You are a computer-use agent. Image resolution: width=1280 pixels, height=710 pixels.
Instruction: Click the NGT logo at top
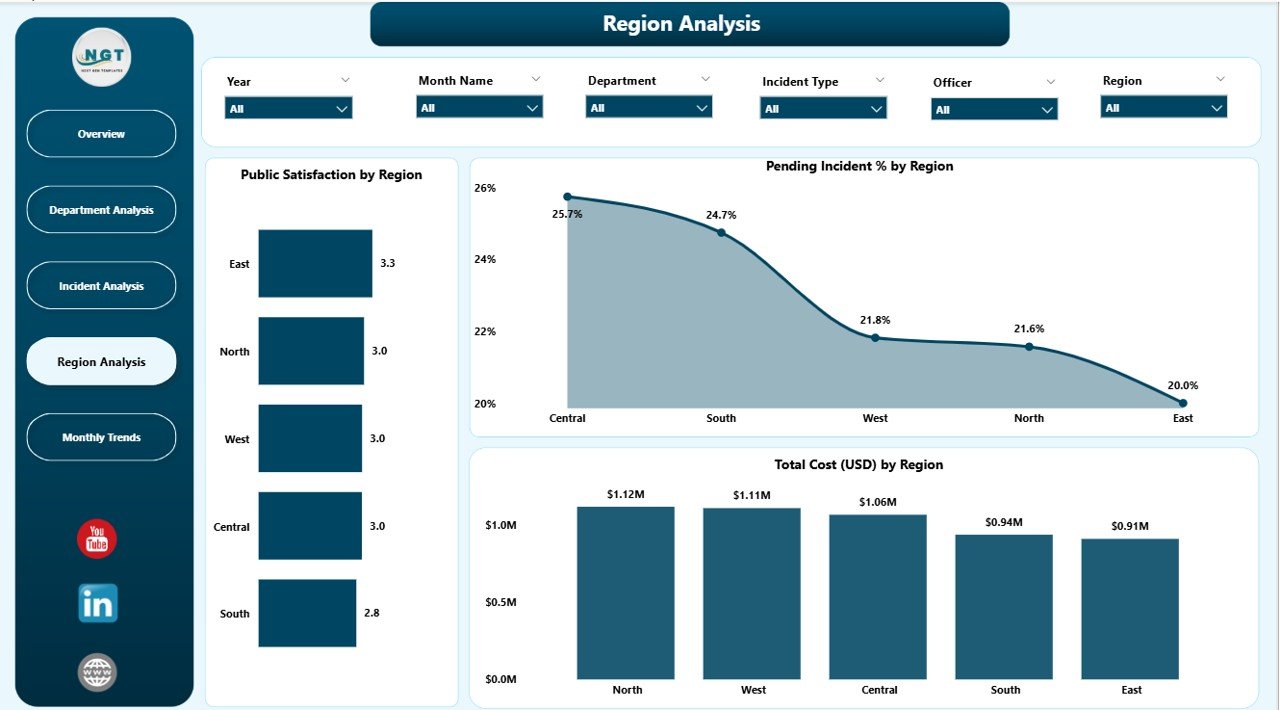tap(104, 57)
